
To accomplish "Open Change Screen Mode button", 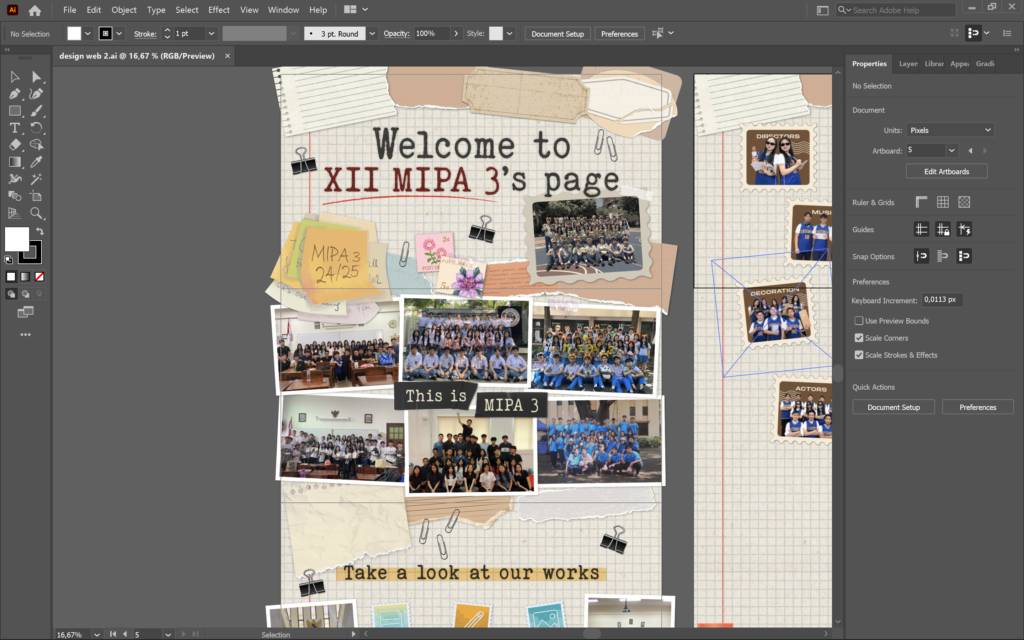I will [x=25, y=312].
